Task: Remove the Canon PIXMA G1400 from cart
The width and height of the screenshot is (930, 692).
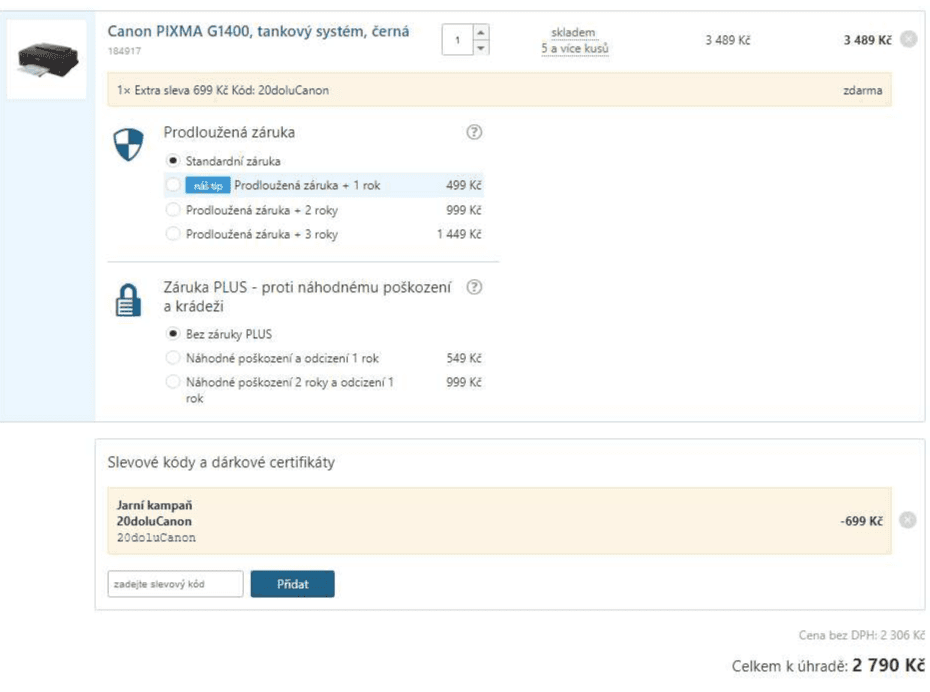Action: [909, 40]
